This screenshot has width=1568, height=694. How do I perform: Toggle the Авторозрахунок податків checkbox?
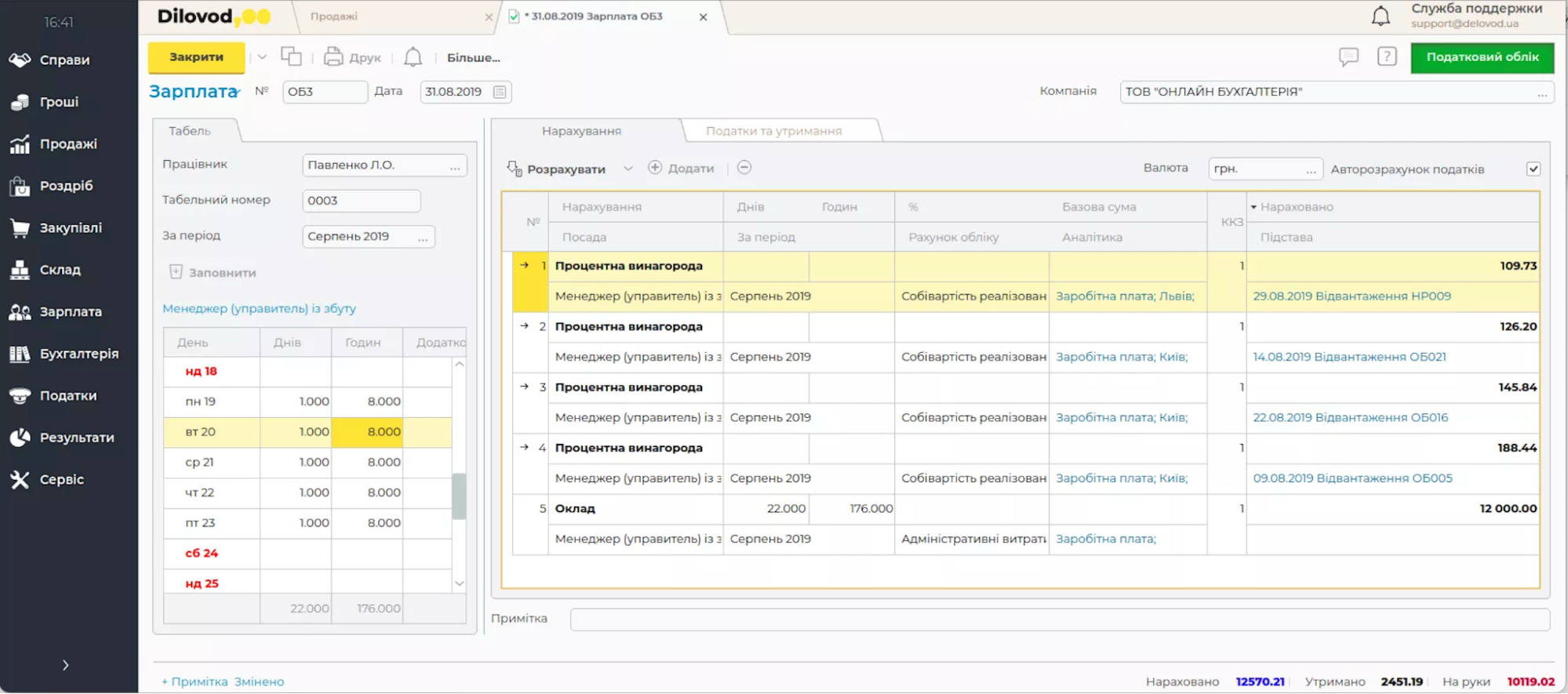click(1533, 169)
